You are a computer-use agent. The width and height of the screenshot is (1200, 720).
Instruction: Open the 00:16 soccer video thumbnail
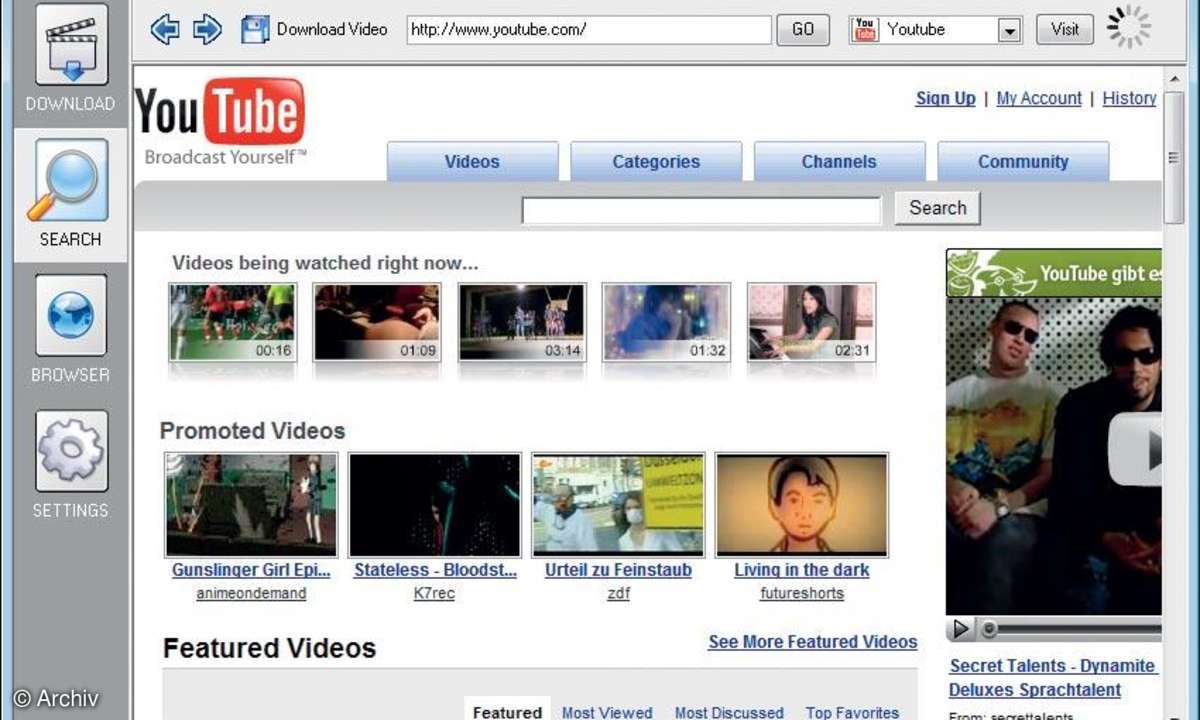tap(232, 322)
